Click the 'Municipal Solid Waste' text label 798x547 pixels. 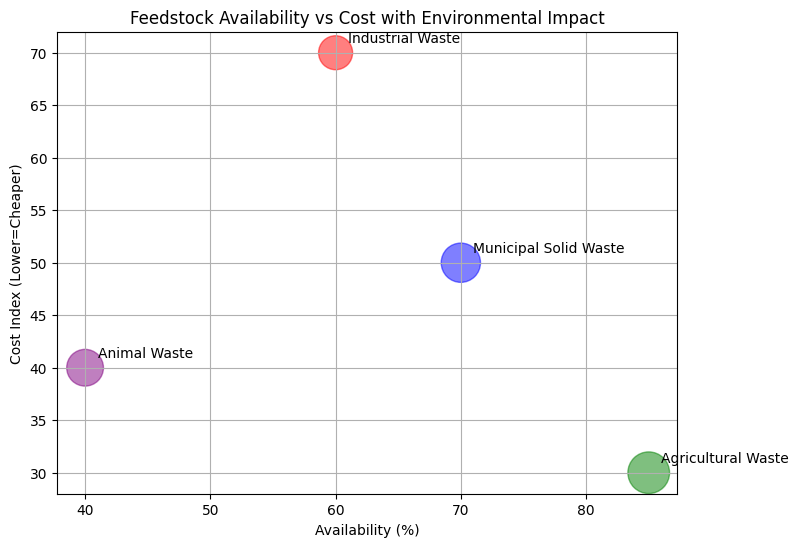click(548, 249)
